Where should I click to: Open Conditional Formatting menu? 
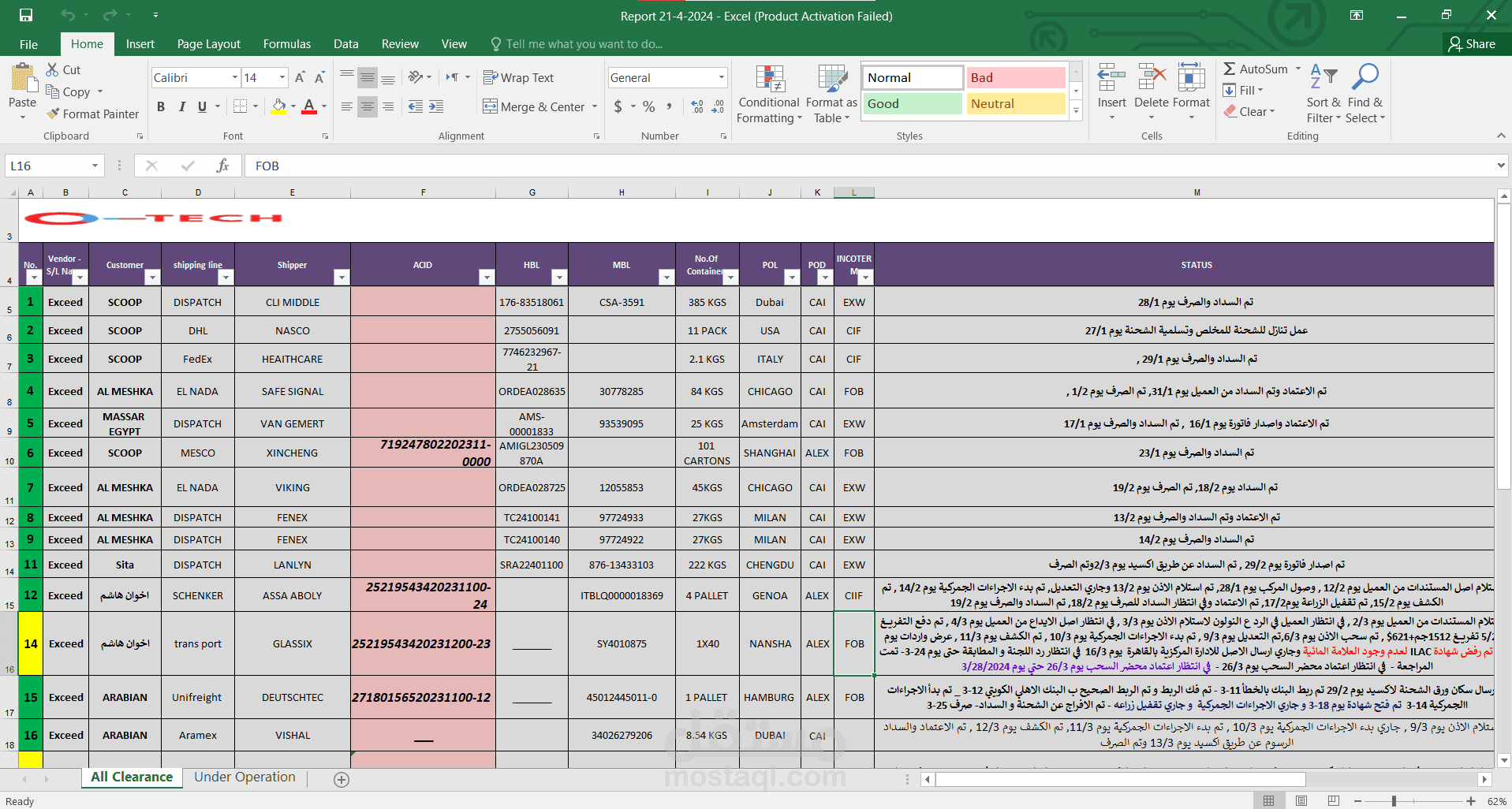(769, 95)
